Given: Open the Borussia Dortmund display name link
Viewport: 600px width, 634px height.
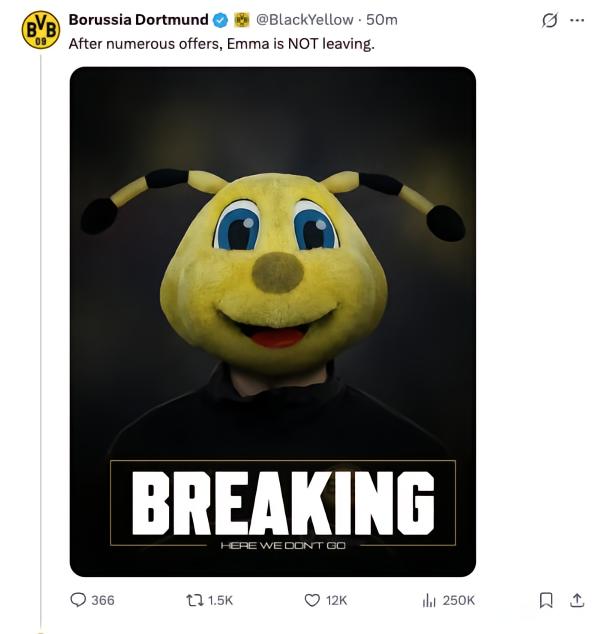Looking at the screenshot, I should tap(139, 19).
